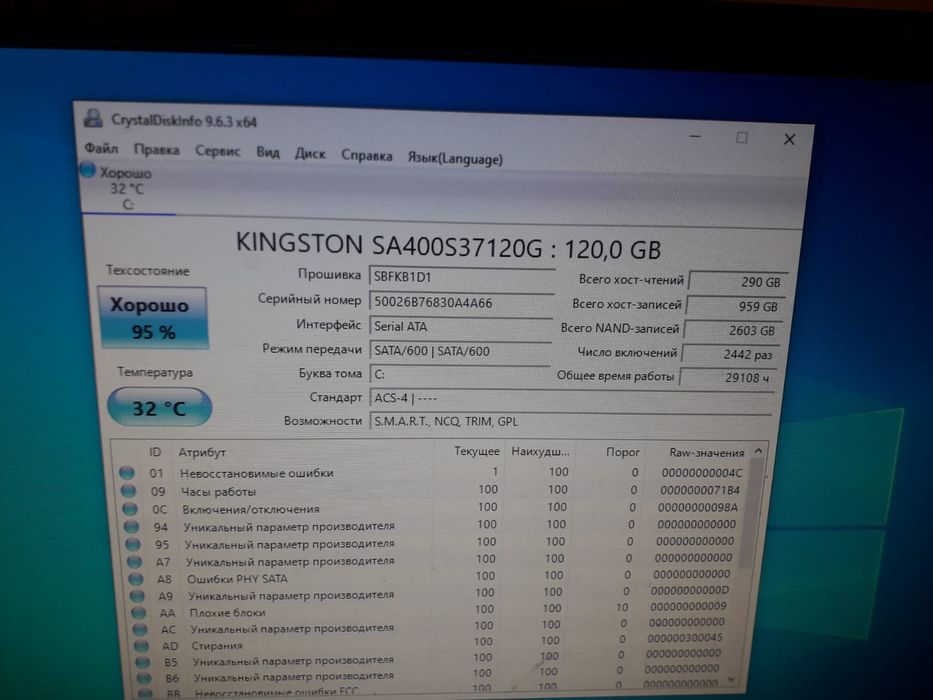Click status icon of attribute AC row
The image size is (933, 700).
click(140, 629)
